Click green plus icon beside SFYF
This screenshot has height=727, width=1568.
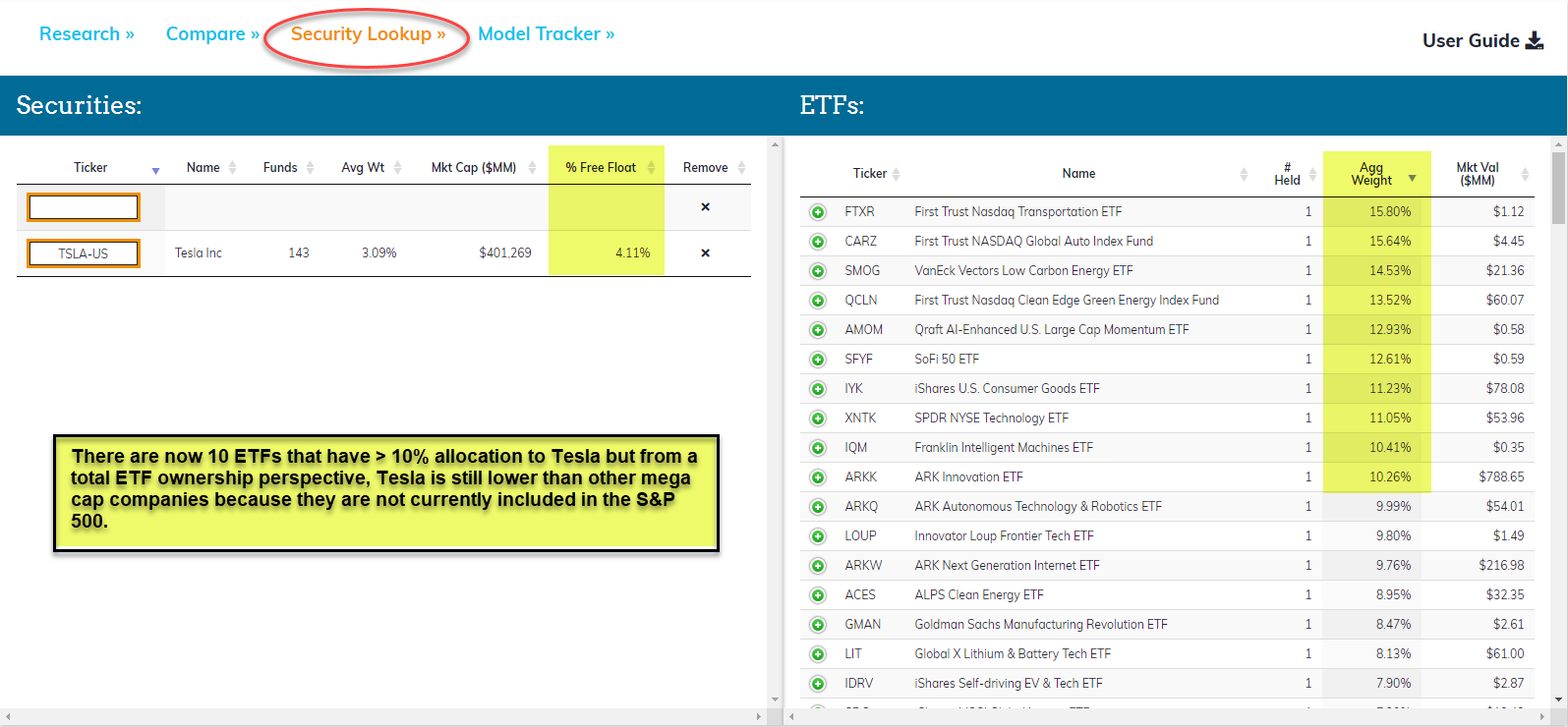[x=817, y=360]
